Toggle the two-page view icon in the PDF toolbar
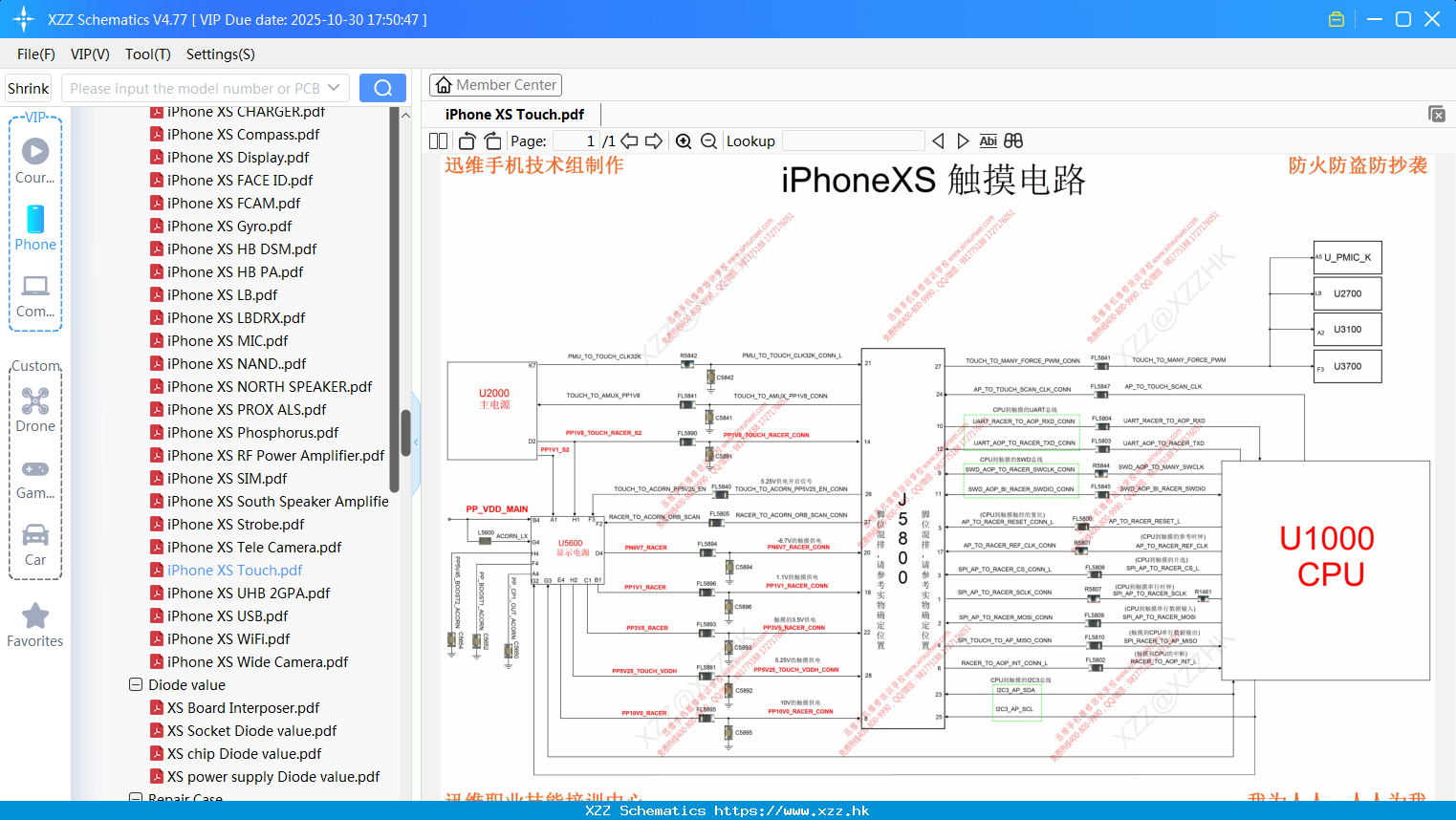 (438, 140)
